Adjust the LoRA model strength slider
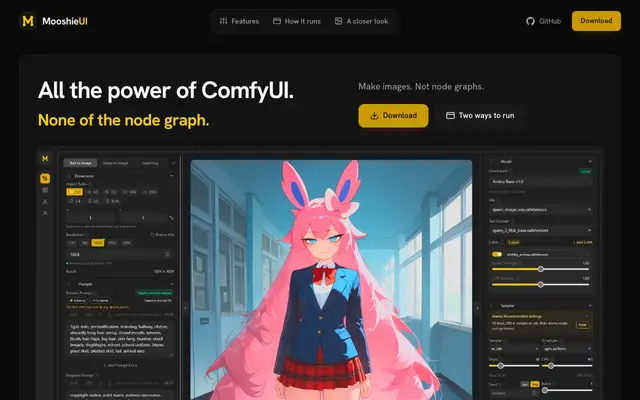The image size is (640, 400). point(540,269)
